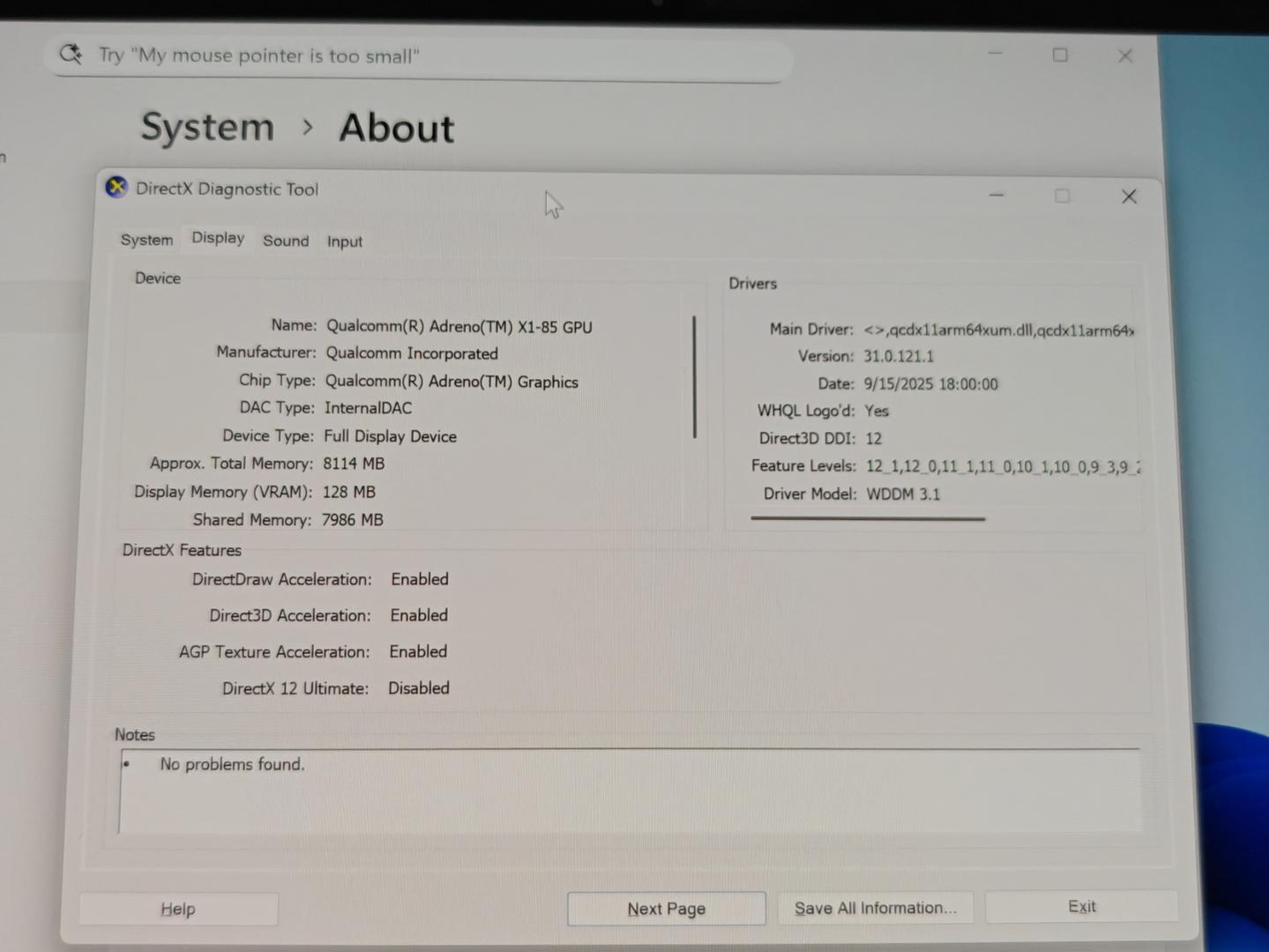Click the 'About' page heading in Settings

coord(397,128)
